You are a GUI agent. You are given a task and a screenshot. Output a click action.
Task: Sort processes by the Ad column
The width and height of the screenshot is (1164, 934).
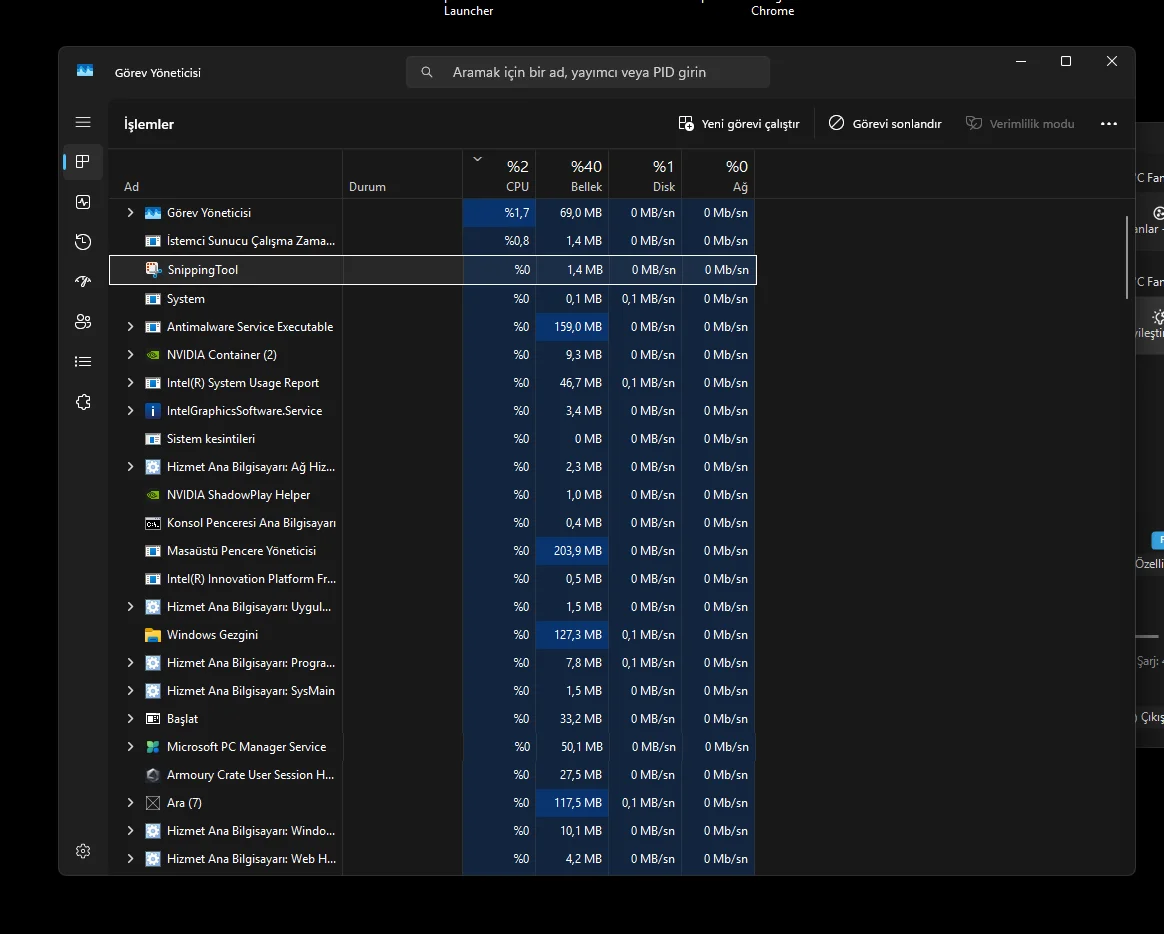point(132,187)
